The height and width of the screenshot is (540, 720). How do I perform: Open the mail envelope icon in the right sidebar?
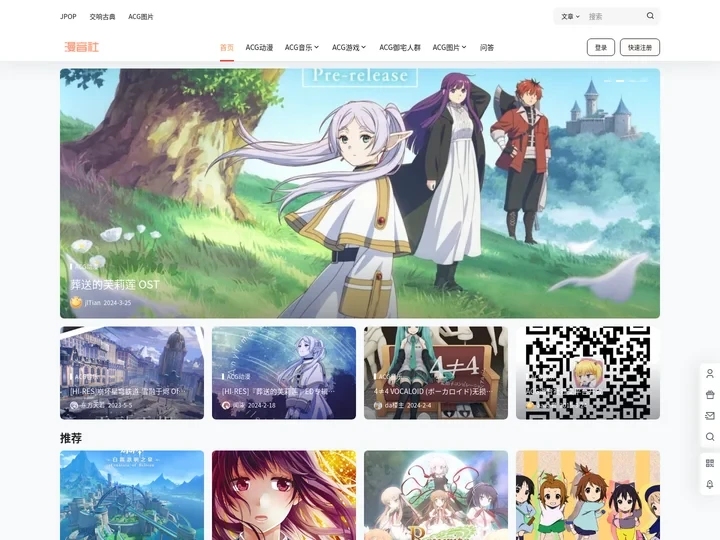pyautogui.click(x=710, y=416)
